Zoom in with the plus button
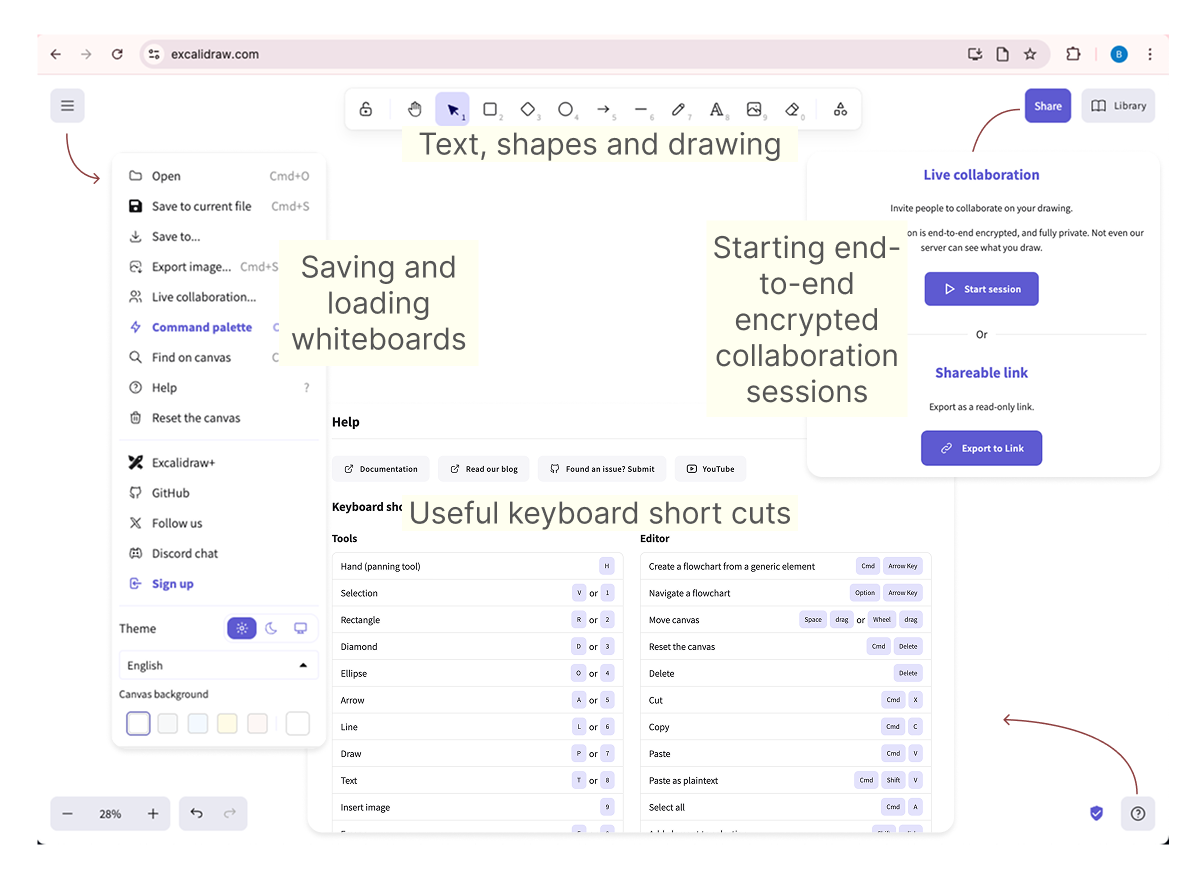 pyautogui.click(x=153, y=814)
